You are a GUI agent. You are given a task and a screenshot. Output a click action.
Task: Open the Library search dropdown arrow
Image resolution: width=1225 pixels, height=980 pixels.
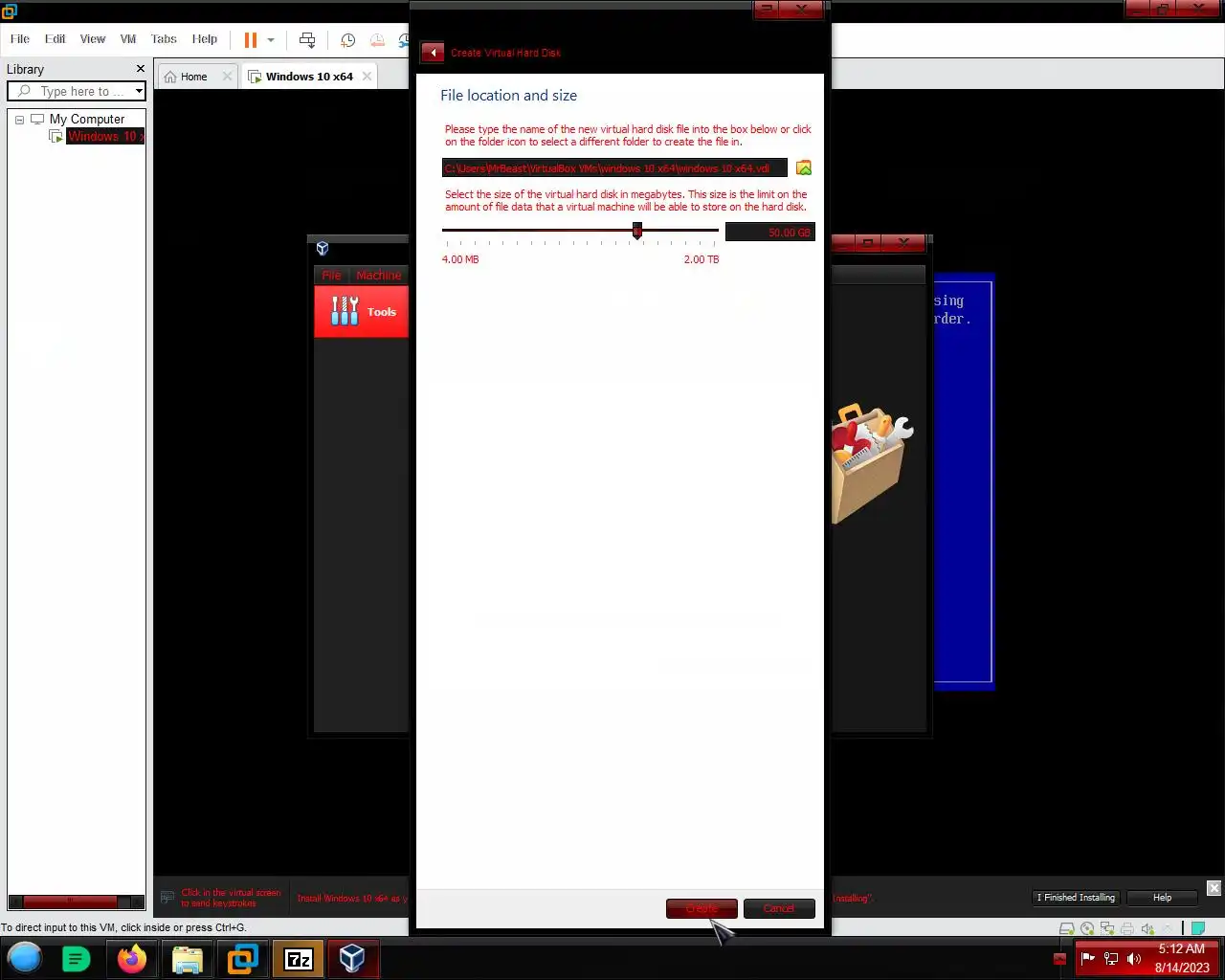click(x=139, y=91)
